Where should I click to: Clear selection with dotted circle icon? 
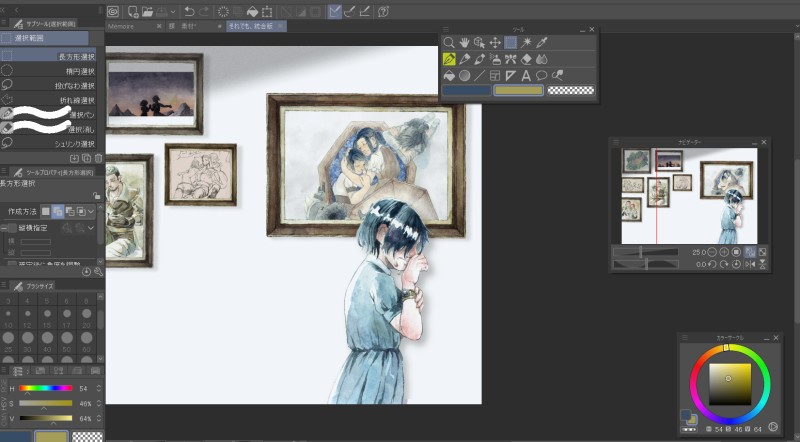pyautogui.click(x=223, y=11)
